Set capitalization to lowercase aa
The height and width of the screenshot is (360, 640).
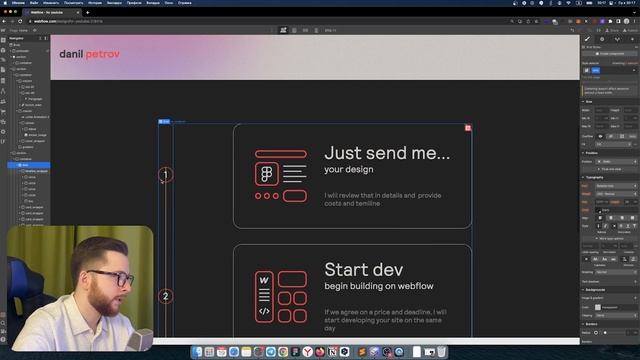point(613,259)
